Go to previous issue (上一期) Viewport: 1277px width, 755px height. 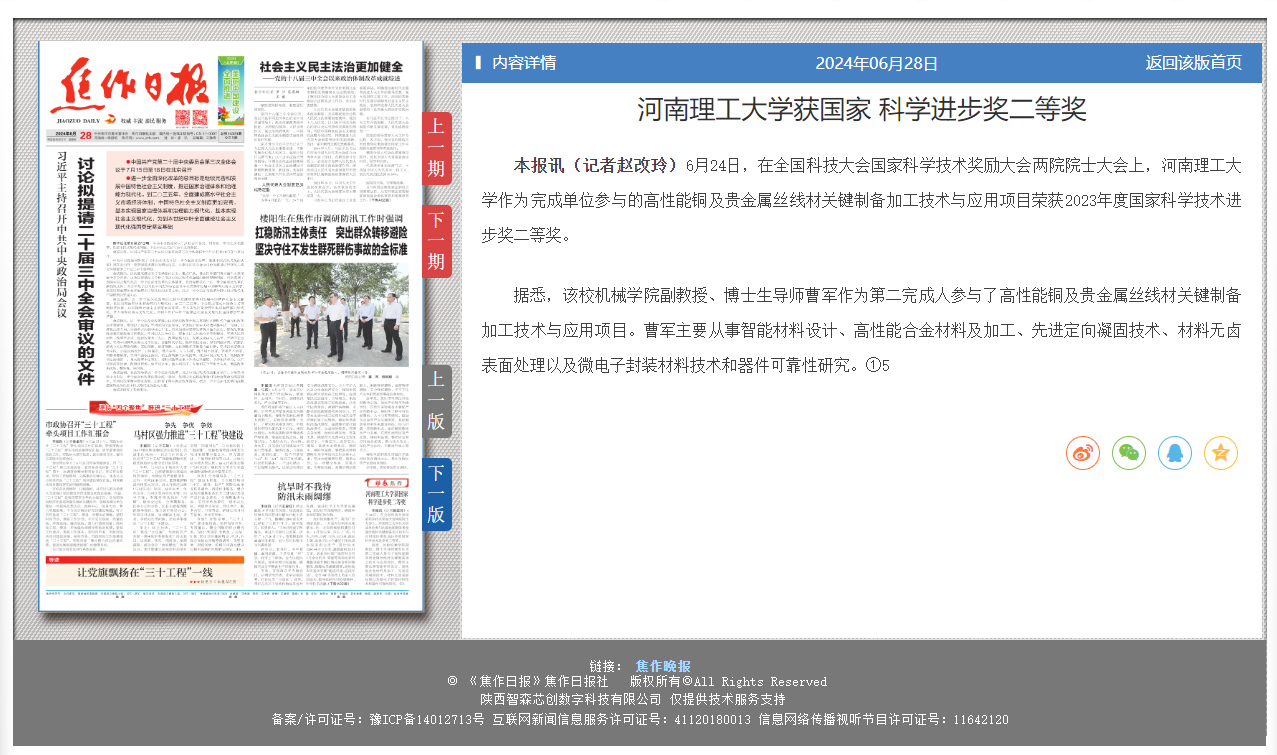437,148
